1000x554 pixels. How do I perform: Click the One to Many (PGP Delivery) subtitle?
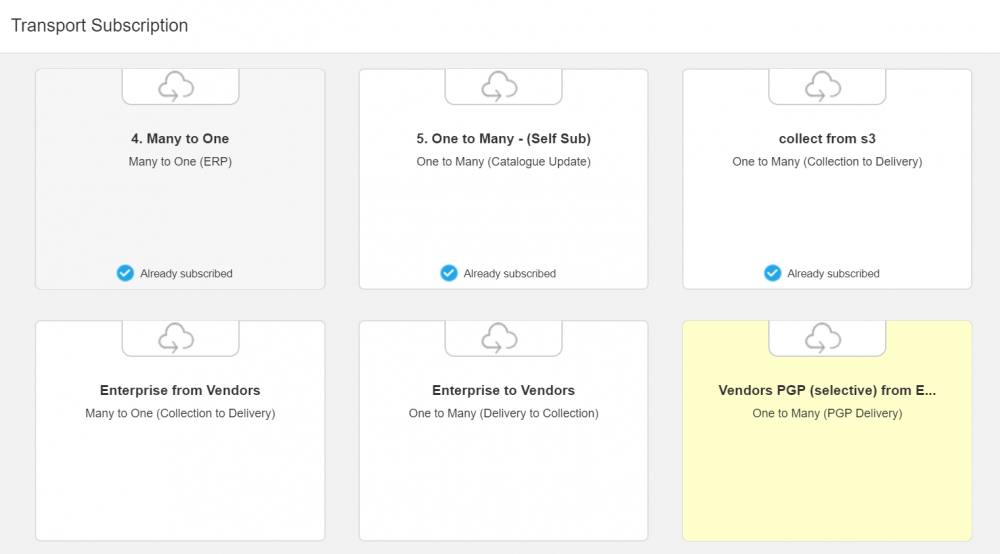827,413
